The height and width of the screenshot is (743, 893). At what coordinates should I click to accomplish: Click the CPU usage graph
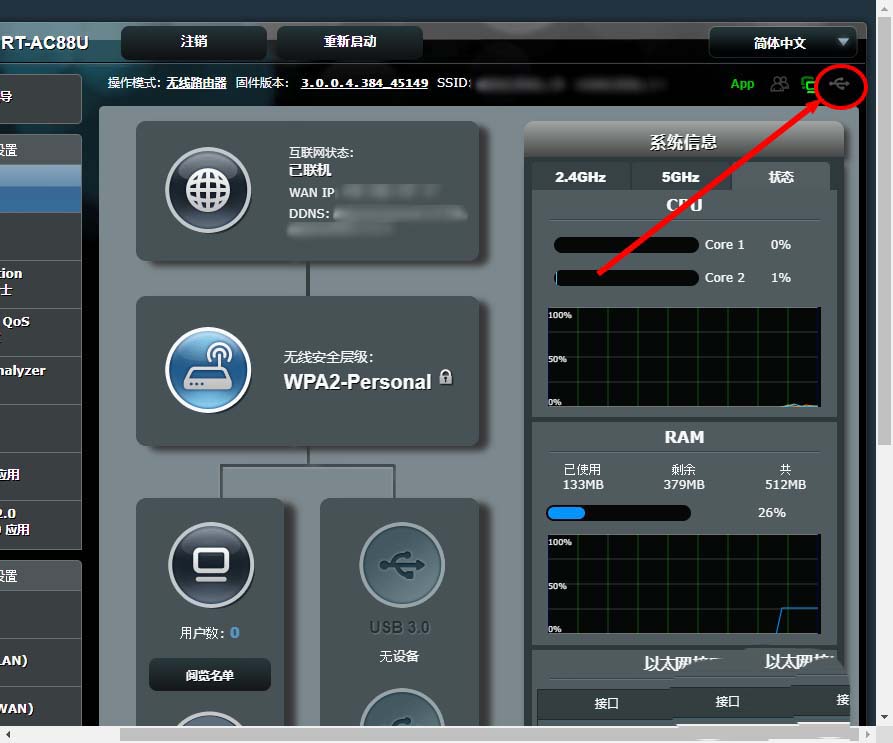pyautogui.click(x=684, y=358)
